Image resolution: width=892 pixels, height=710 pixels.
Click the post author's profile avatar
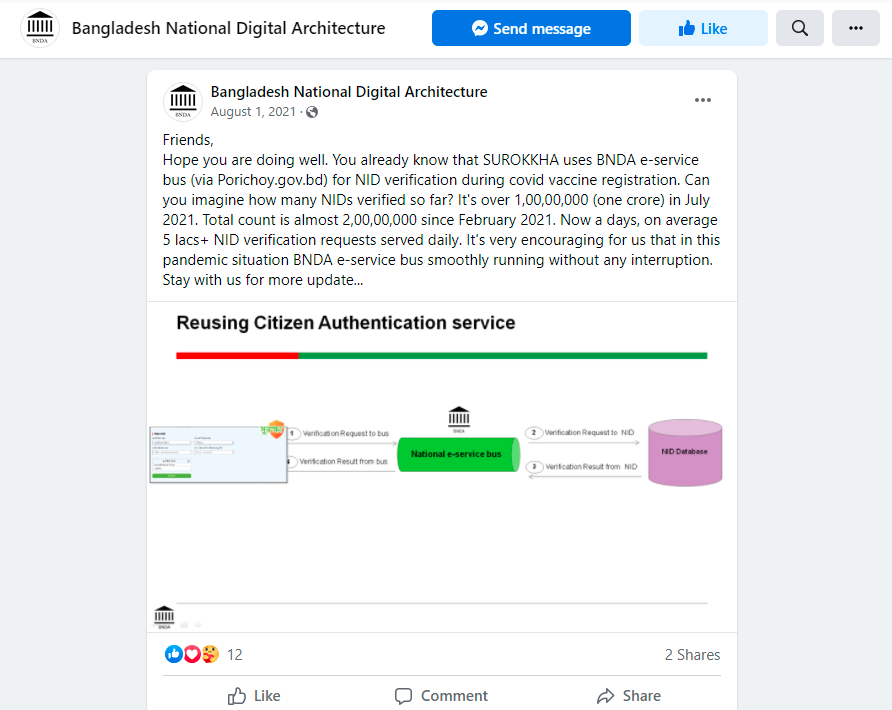[x=182, y=101]
